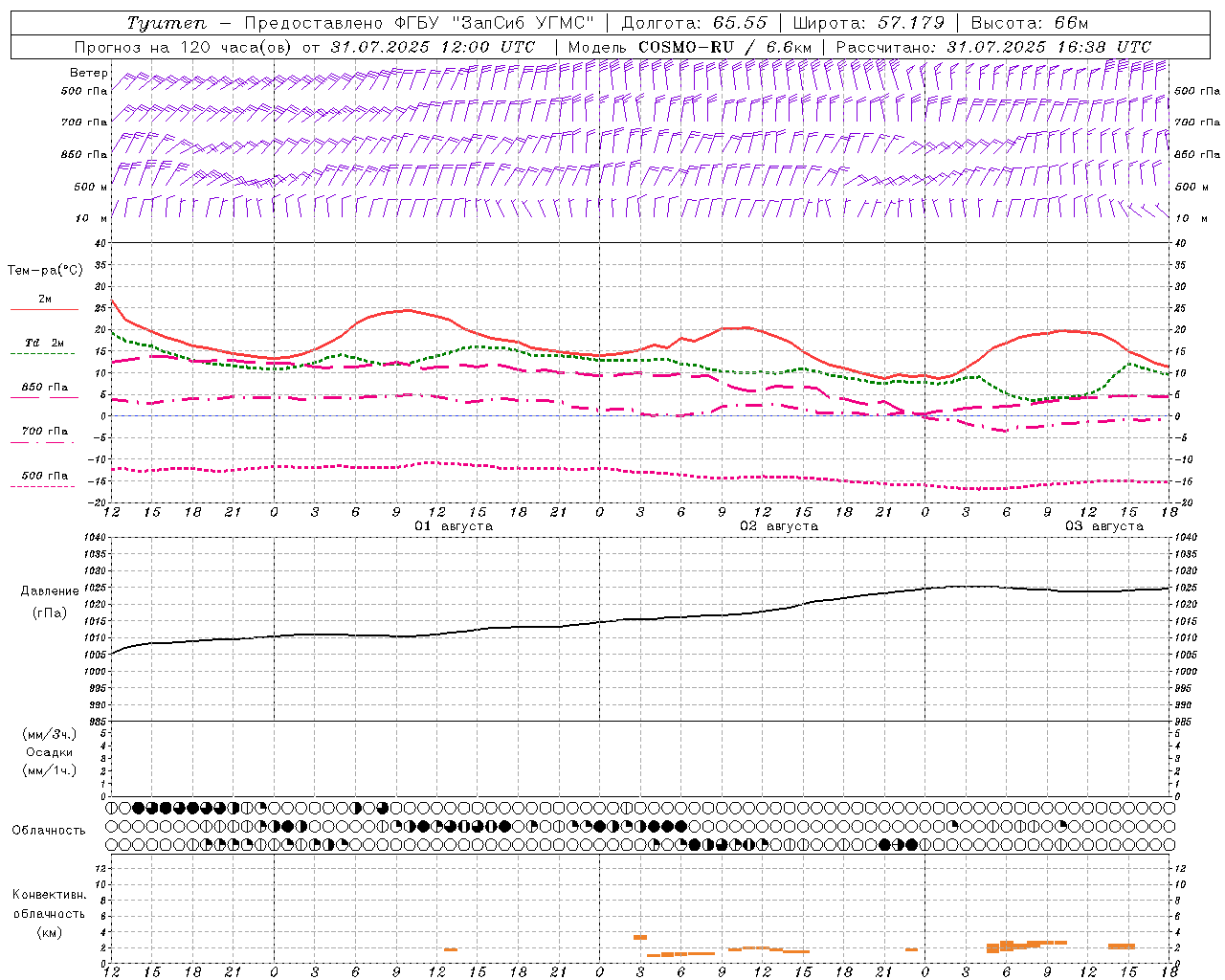Screen dimensions: 1225x980
Task: Click the '(мм/3ч.)' precipitation unit label
Action: 50,734
